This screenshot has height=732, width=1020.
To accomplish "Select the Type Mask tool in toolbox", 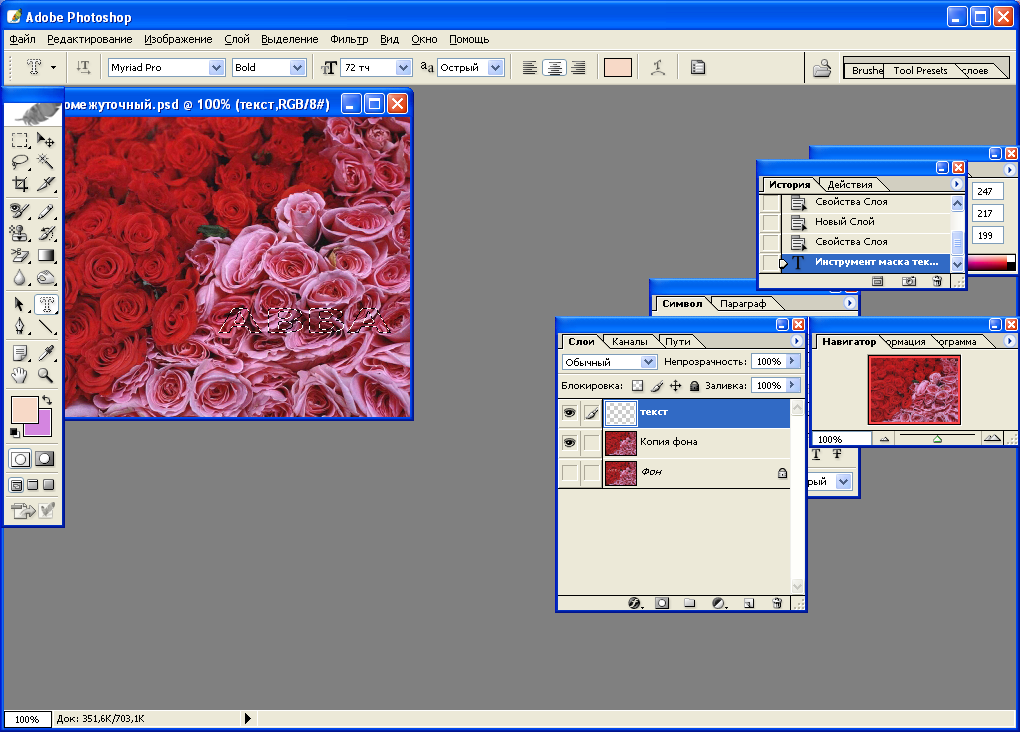I will [x=46, y=305].
